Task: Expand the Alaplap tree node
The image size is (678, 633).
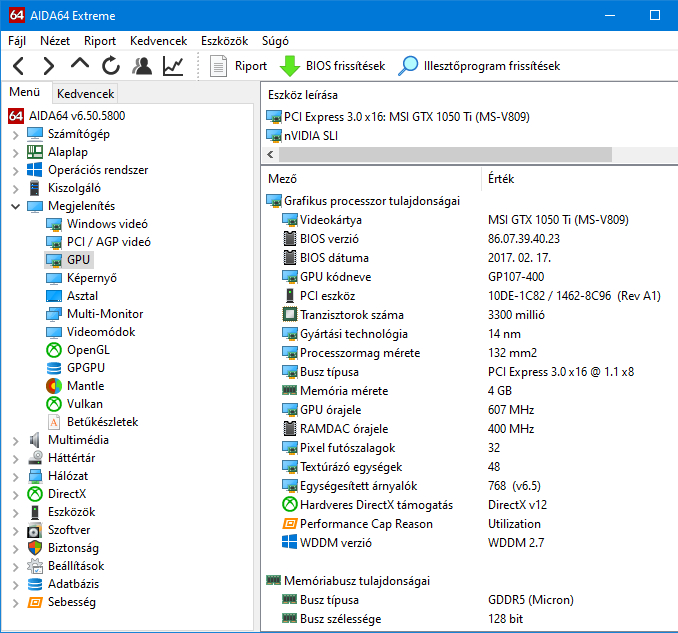Action: pos(16,153)
